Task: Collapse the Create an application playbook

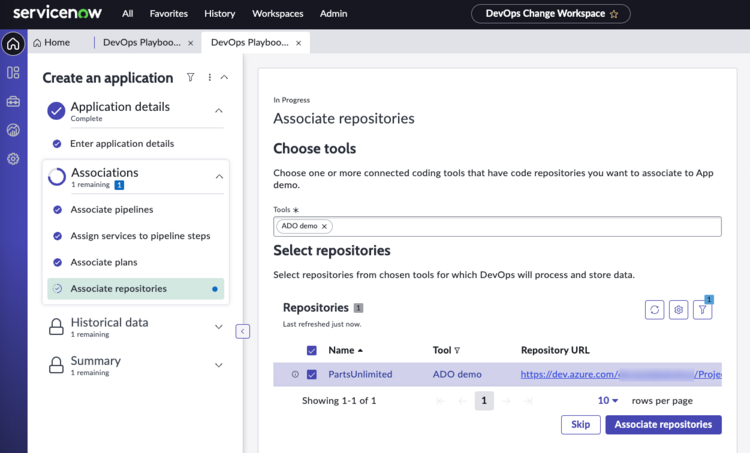Action: point(224,77)
